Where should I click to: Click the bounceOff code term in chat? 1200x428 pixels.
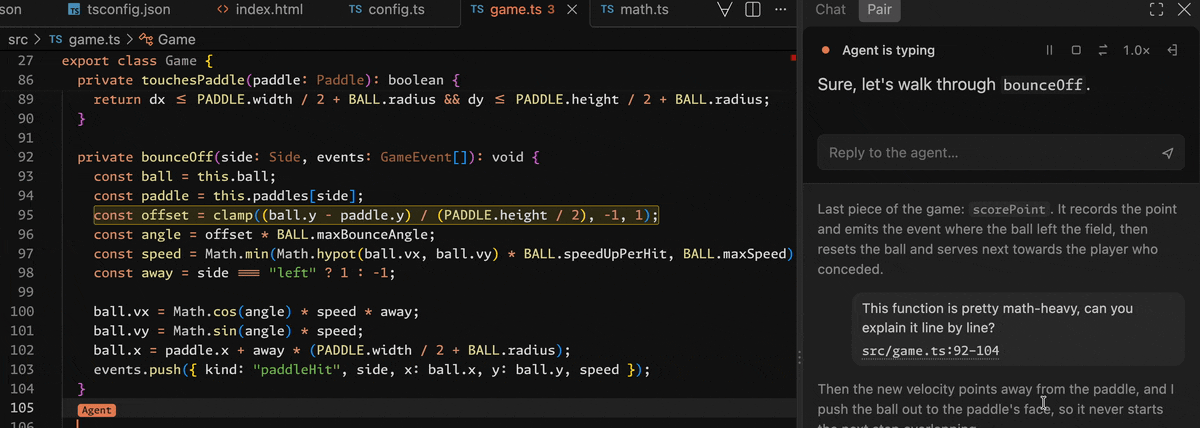[x=1043, y=86]
